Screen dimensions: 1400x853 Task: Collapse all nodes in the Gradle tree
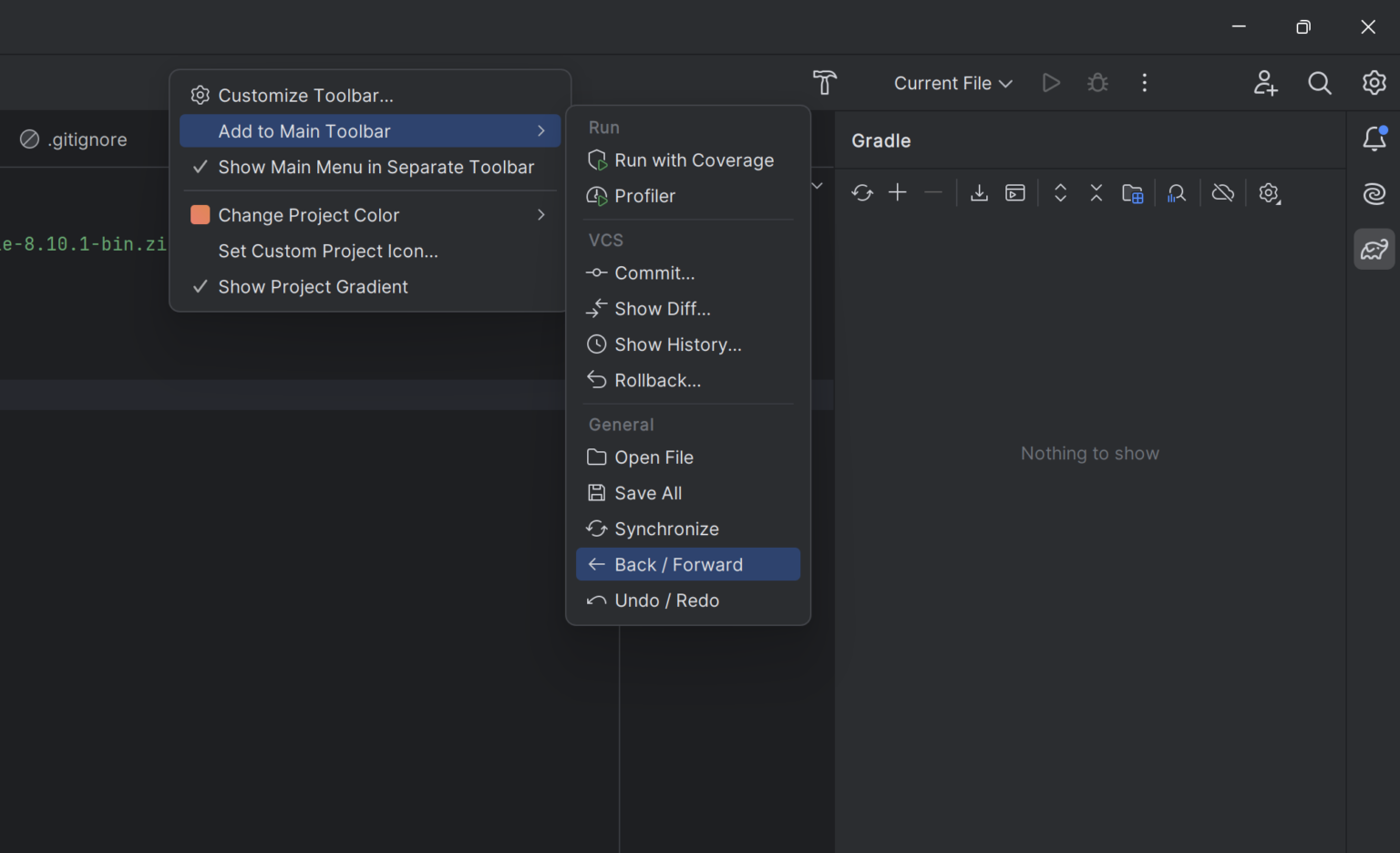pos(1096,192)
